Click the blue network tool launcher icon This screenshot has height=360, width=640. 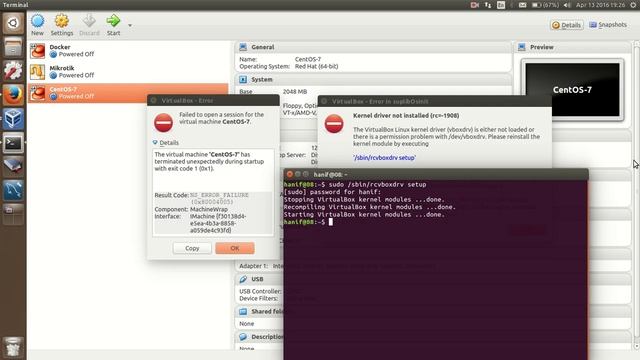(x=13, y=190)
